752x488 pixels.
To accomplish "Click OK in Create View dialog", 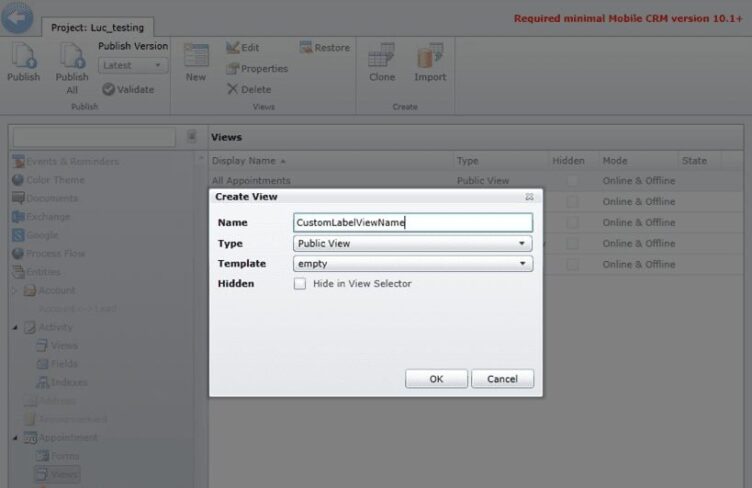I will [x=436, y=379].
